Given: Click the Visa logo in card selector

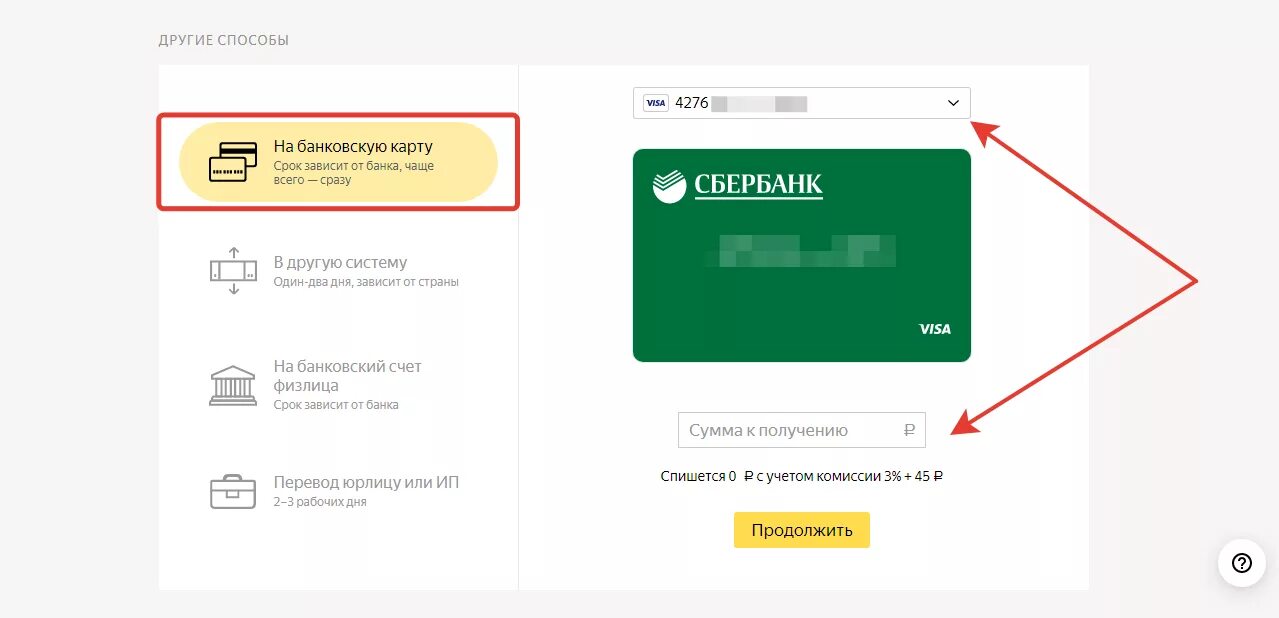Looking at the screenshot, I should pos(655,103).
